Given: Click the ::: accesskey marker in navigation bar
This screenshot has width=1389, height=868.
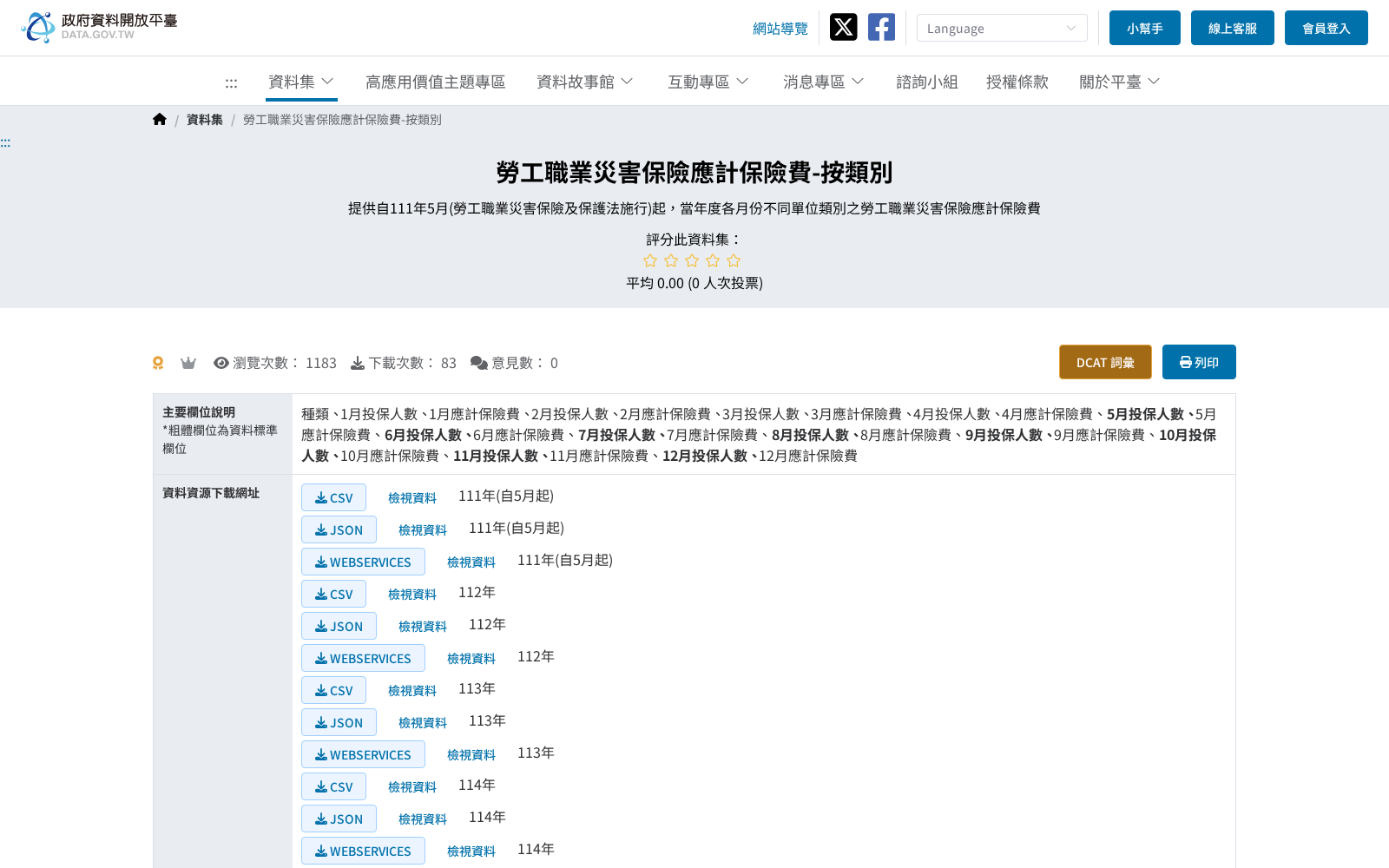Looking at the screenshot, I should pyautogui.click(x=231, y=82).
